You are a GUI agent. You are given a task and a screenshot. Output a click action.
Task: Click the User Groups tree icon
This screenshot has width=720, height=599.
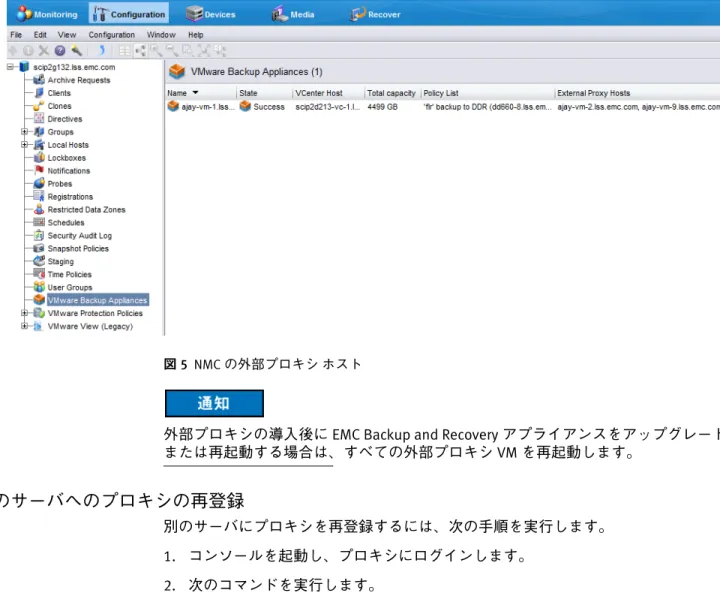click(x=39, y=287)
